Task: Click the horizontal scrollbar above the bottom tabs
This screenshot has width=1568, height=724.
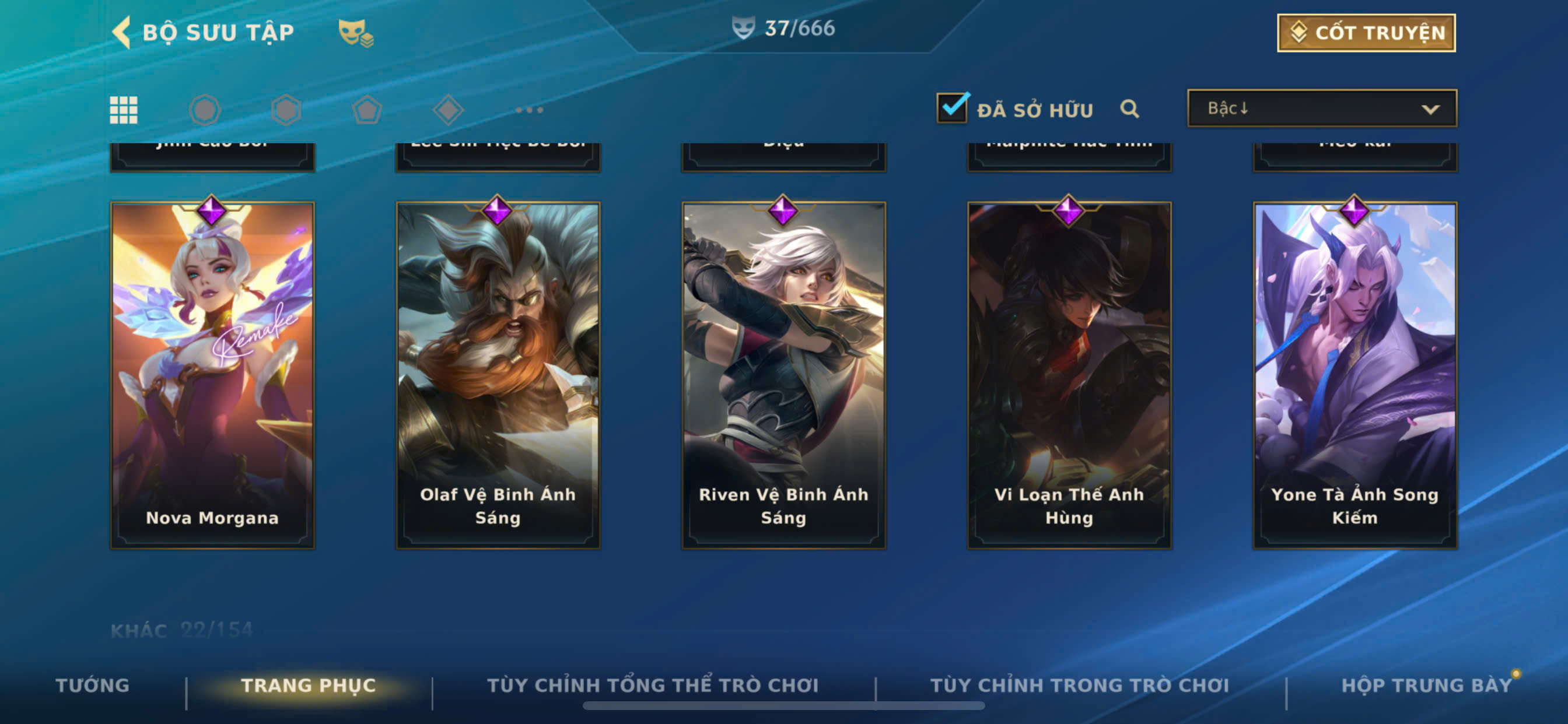Action: (783, 706)
